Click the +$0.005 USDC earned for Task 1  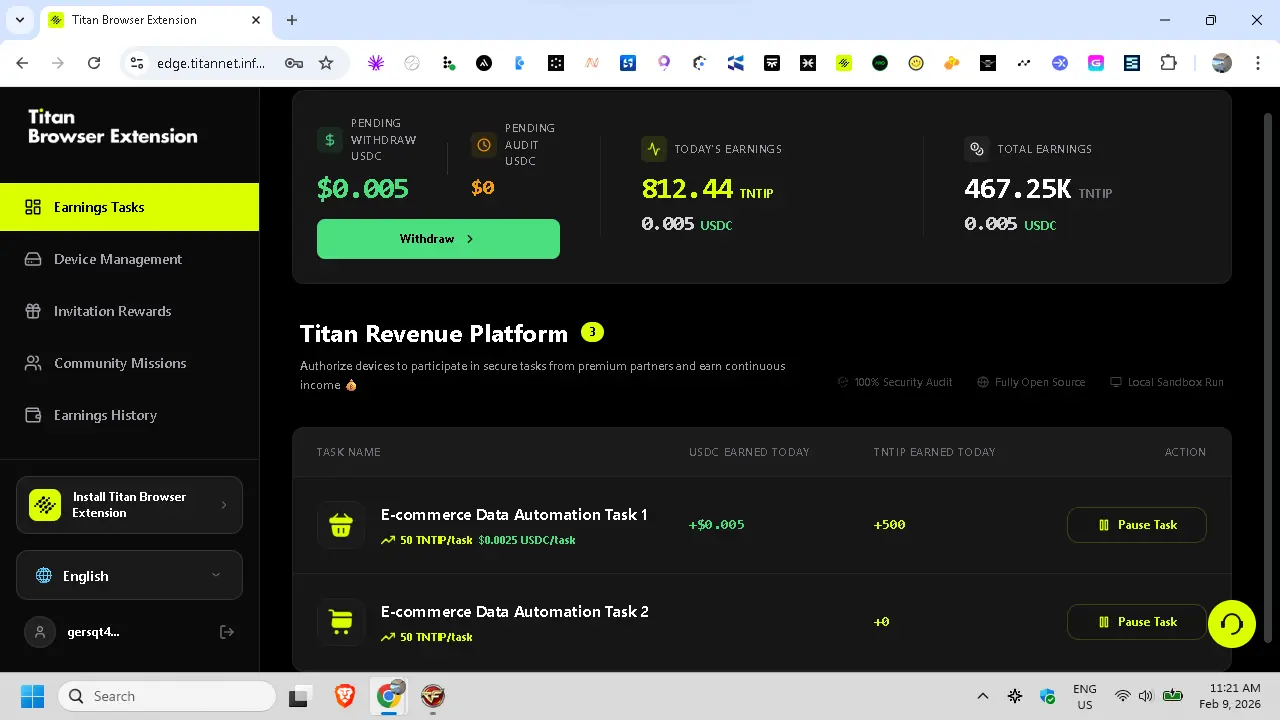(717, 525)
